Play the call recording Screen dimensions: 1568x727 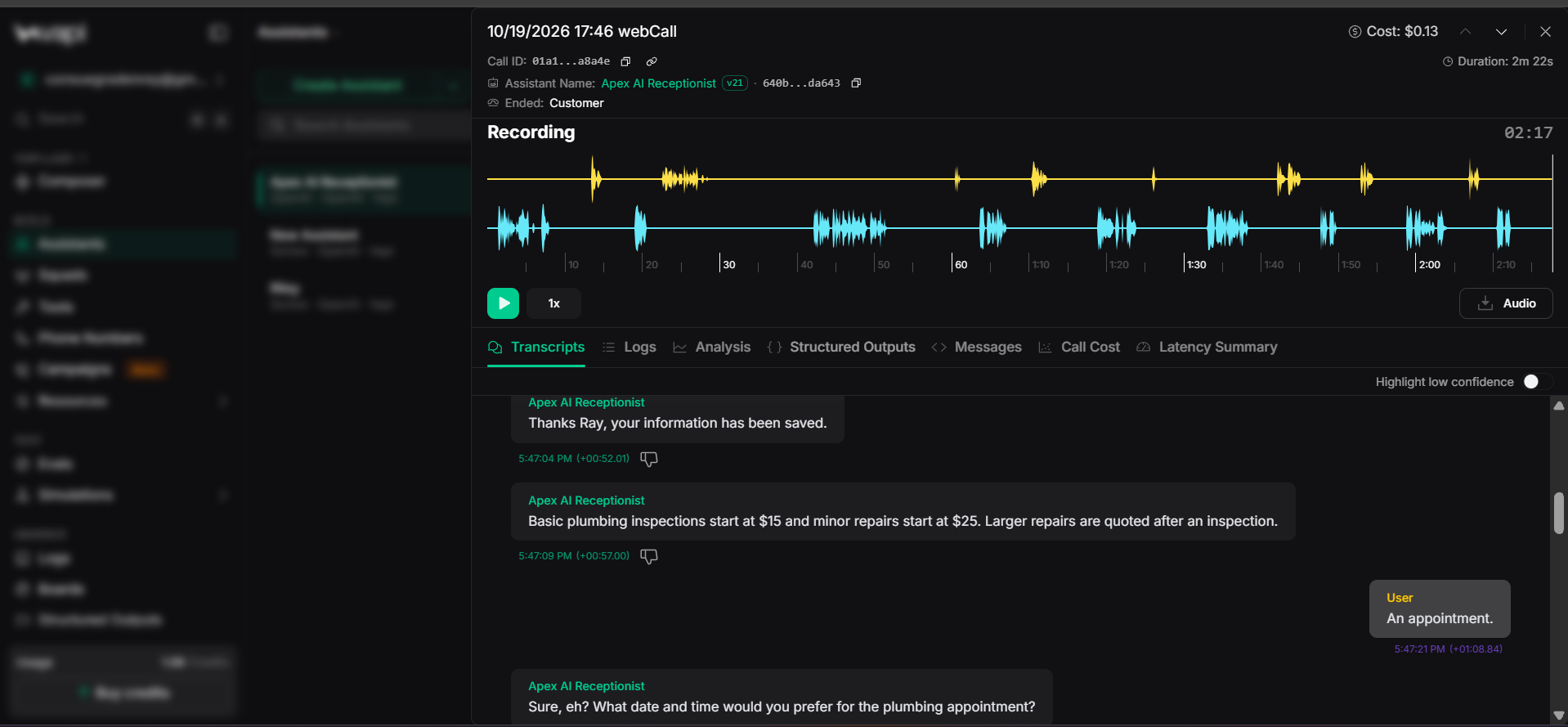pos(503,303)
